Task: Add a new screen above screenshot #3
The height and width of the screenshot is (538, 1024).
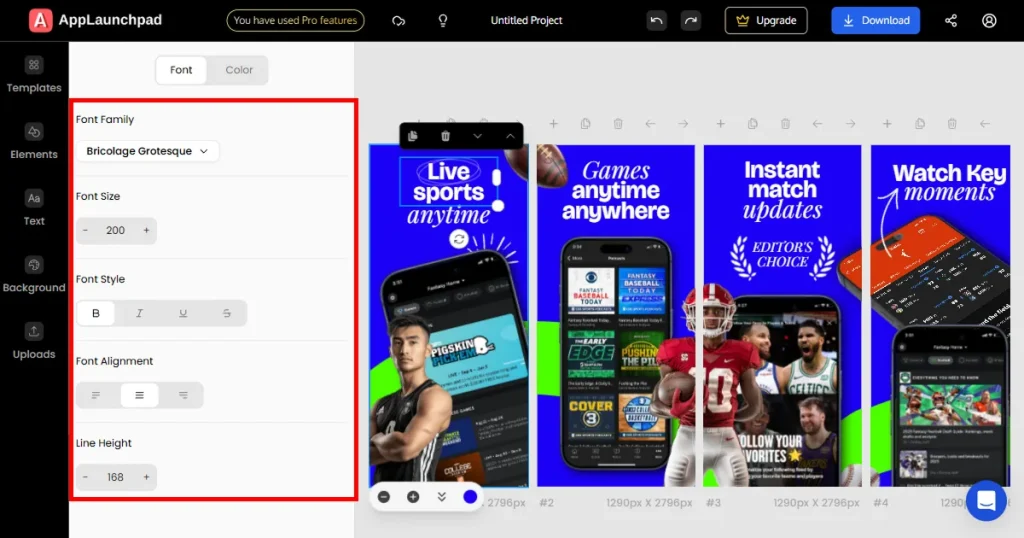Action: coord(720,123)
